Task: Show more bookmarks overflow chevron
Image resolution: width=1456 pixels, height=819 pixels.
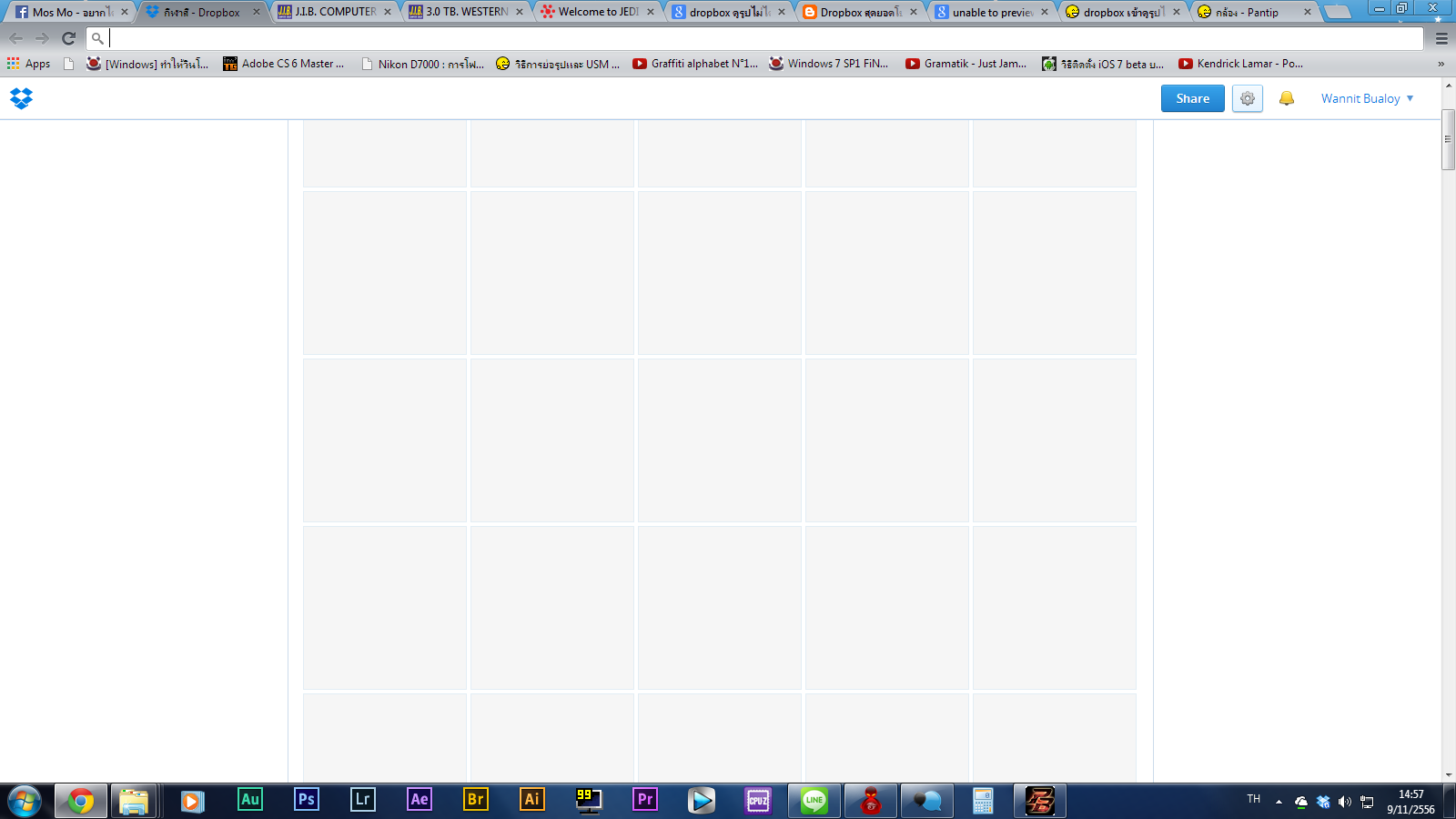Action: tap(1441, 64)
